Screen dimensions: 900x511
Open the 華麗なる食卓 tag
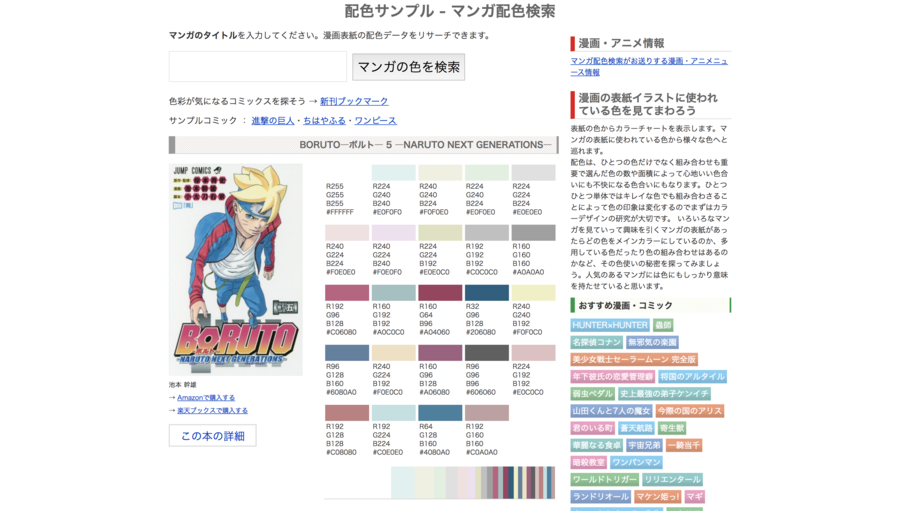point(596,446)
